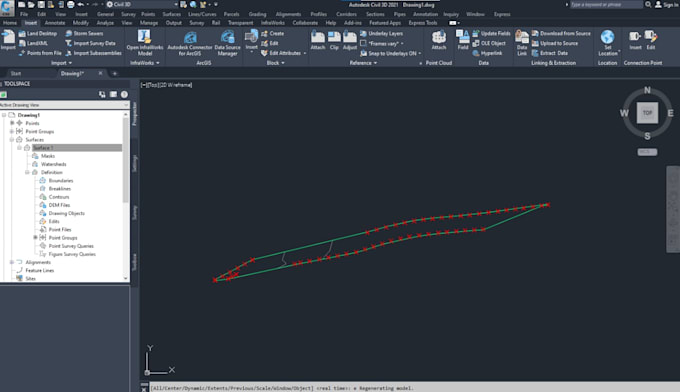Image resolution: width=680 pixels, height=392 pixels.
Task: Expand the Import panel dropdown
Action: click(62, 63)
